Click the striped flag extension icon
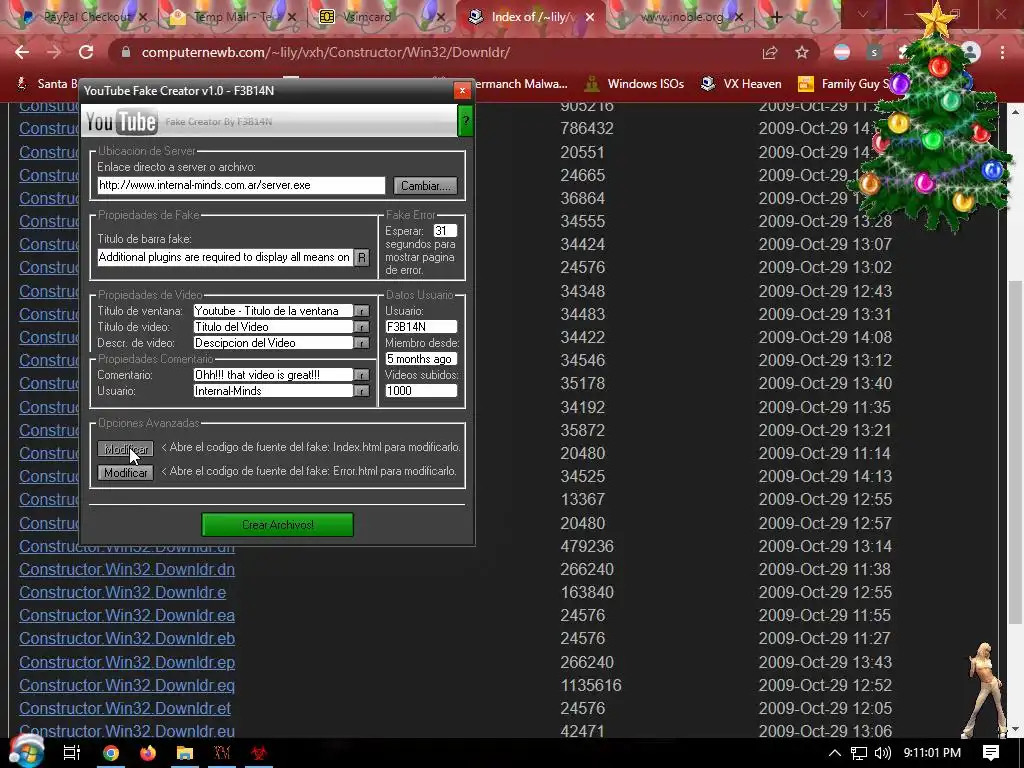Screen dimensions: 1024x768 [842, 52]
